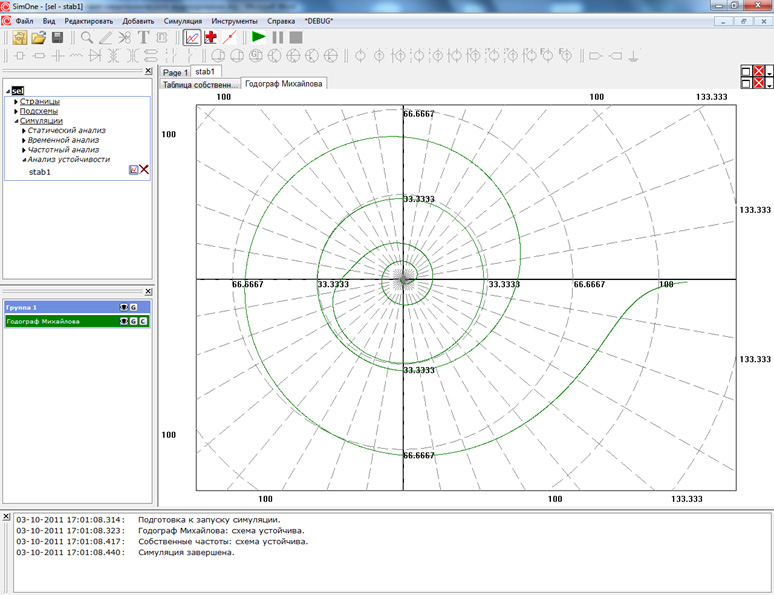Click the Страницы tree link
774x595 pixels.
(39, 101)
